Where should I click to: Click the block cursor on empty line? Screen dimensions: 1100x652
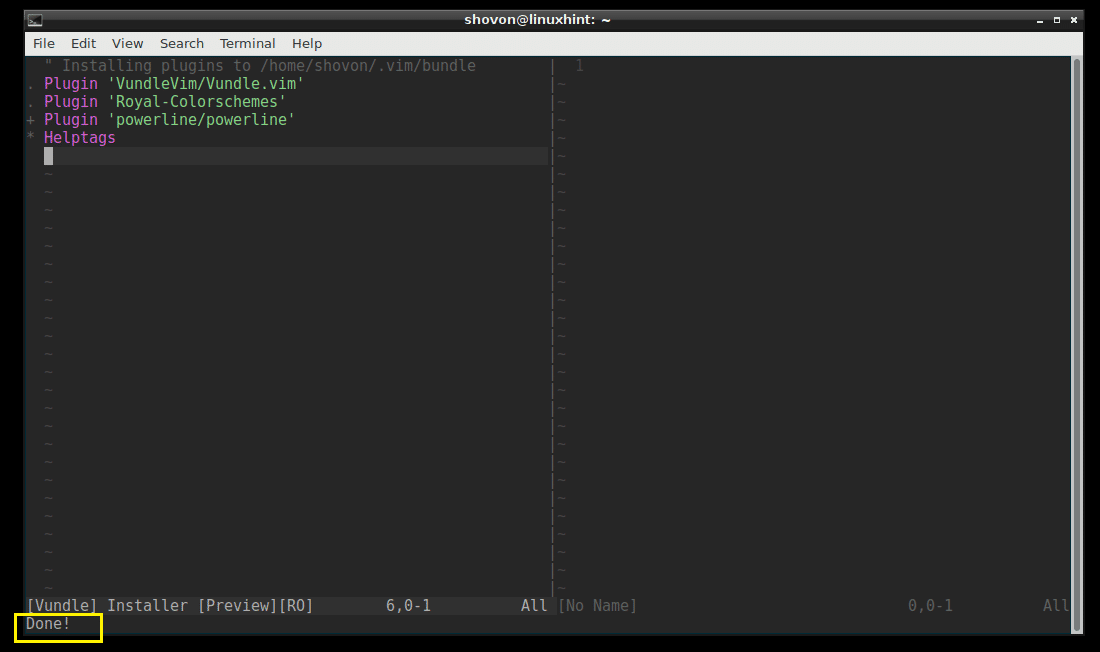pyautogui.click(x=48, y=156)
